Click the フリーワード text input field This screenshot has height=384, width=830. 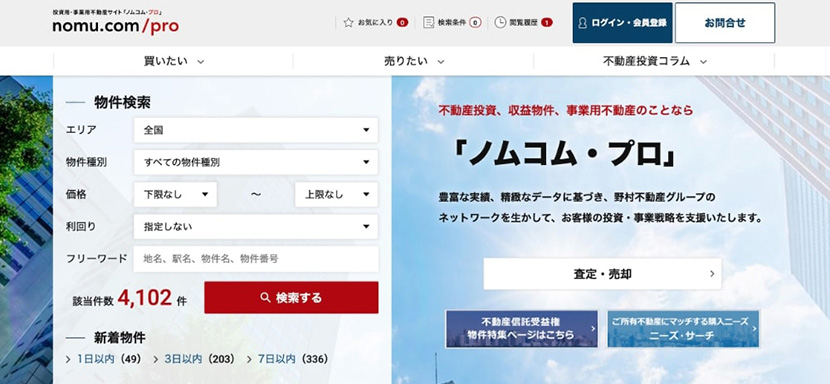pos(256,259)
